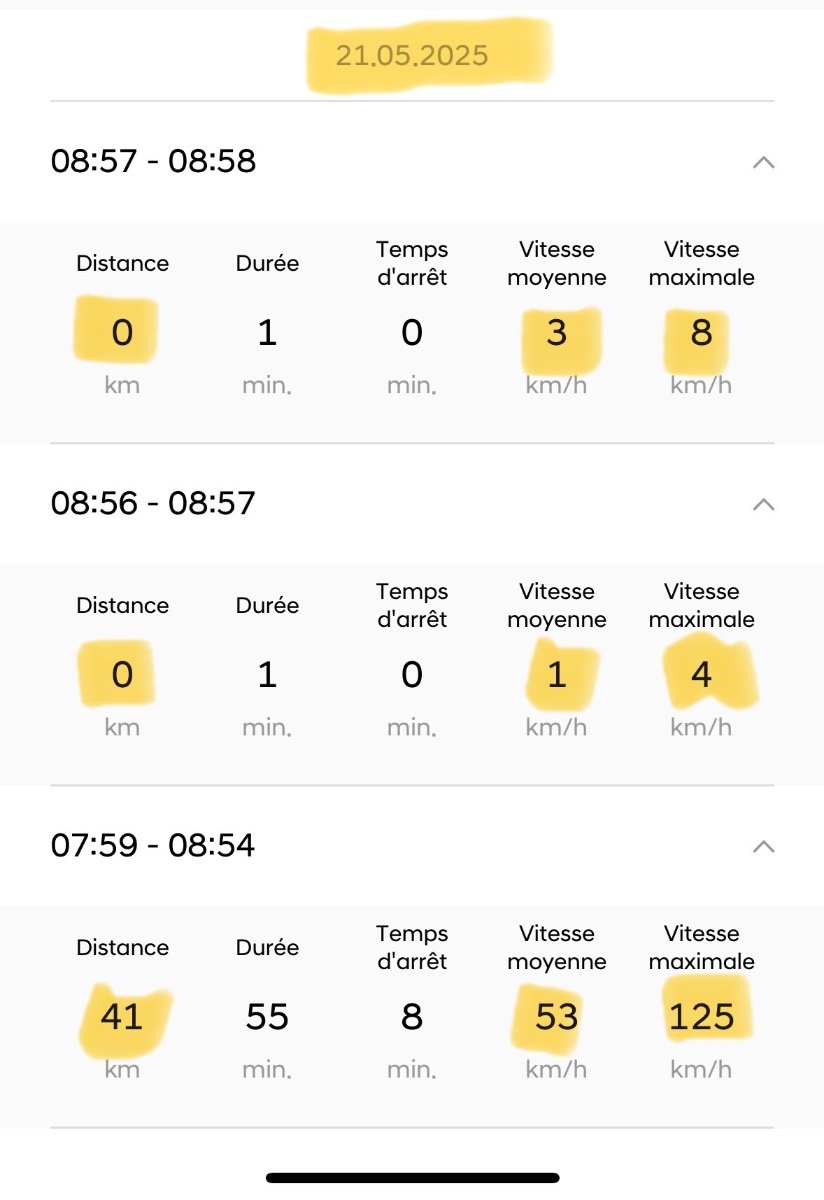824x1200 pixels.
Task: Collapse the 08:56 - 08:57 trip chevron
Action: [763, 503]
